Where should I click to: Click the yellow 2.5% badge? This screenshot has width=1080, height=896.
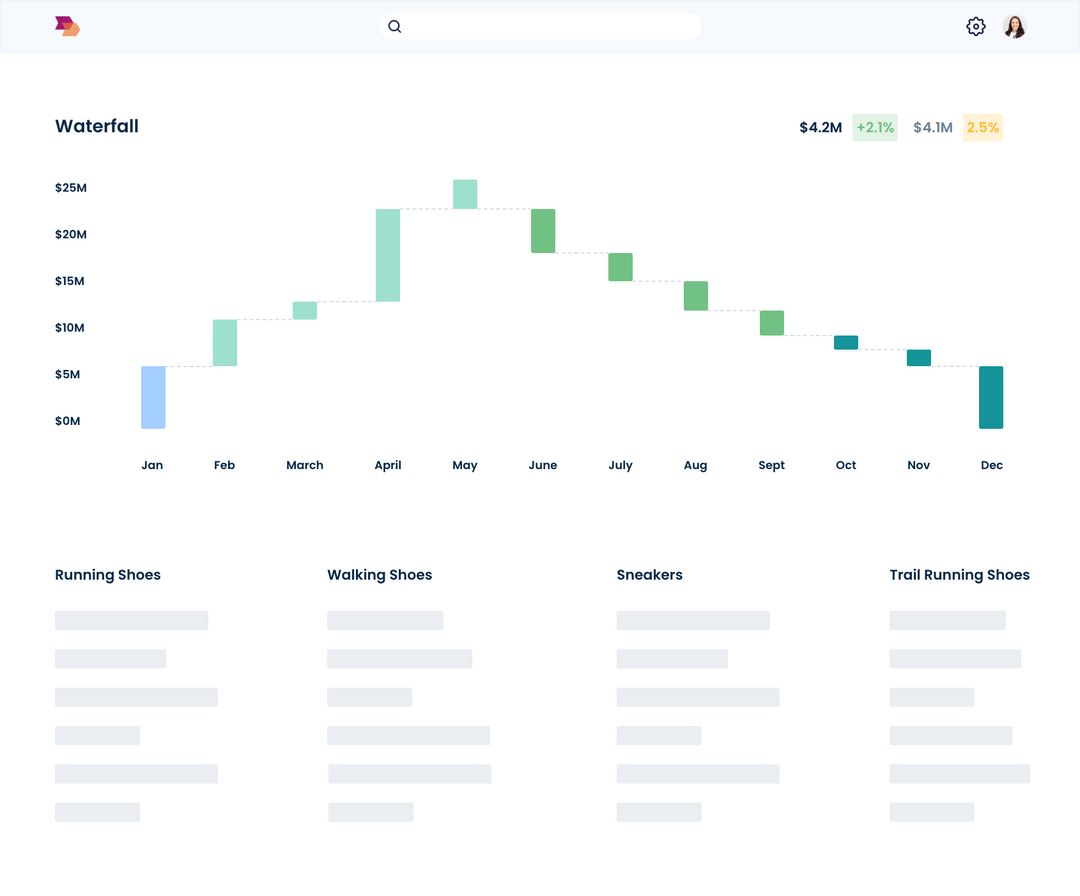coord(982,127)
